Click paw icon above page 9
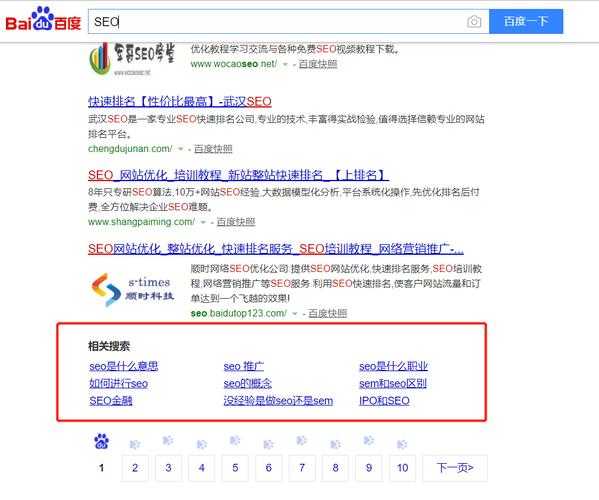599x500 pixels. [368, 440]
